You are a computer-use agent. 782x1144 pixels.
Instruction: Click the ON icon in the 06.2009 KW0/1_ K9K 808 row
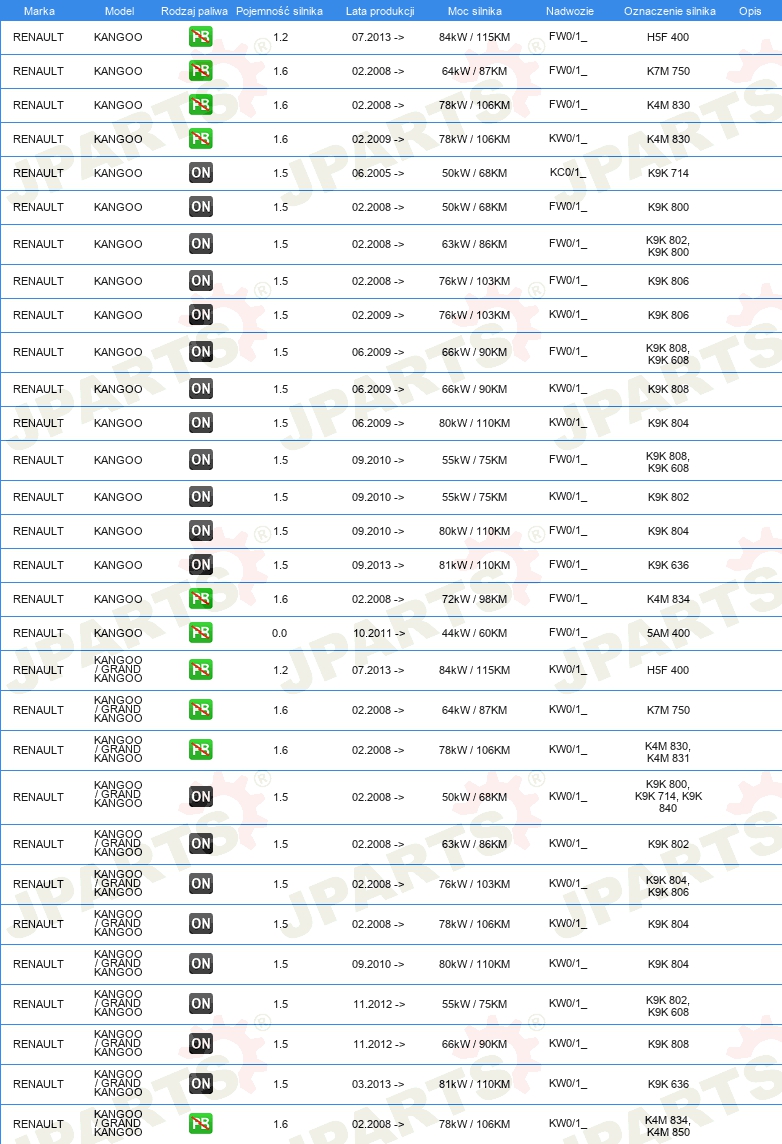[x=201, y=389]
